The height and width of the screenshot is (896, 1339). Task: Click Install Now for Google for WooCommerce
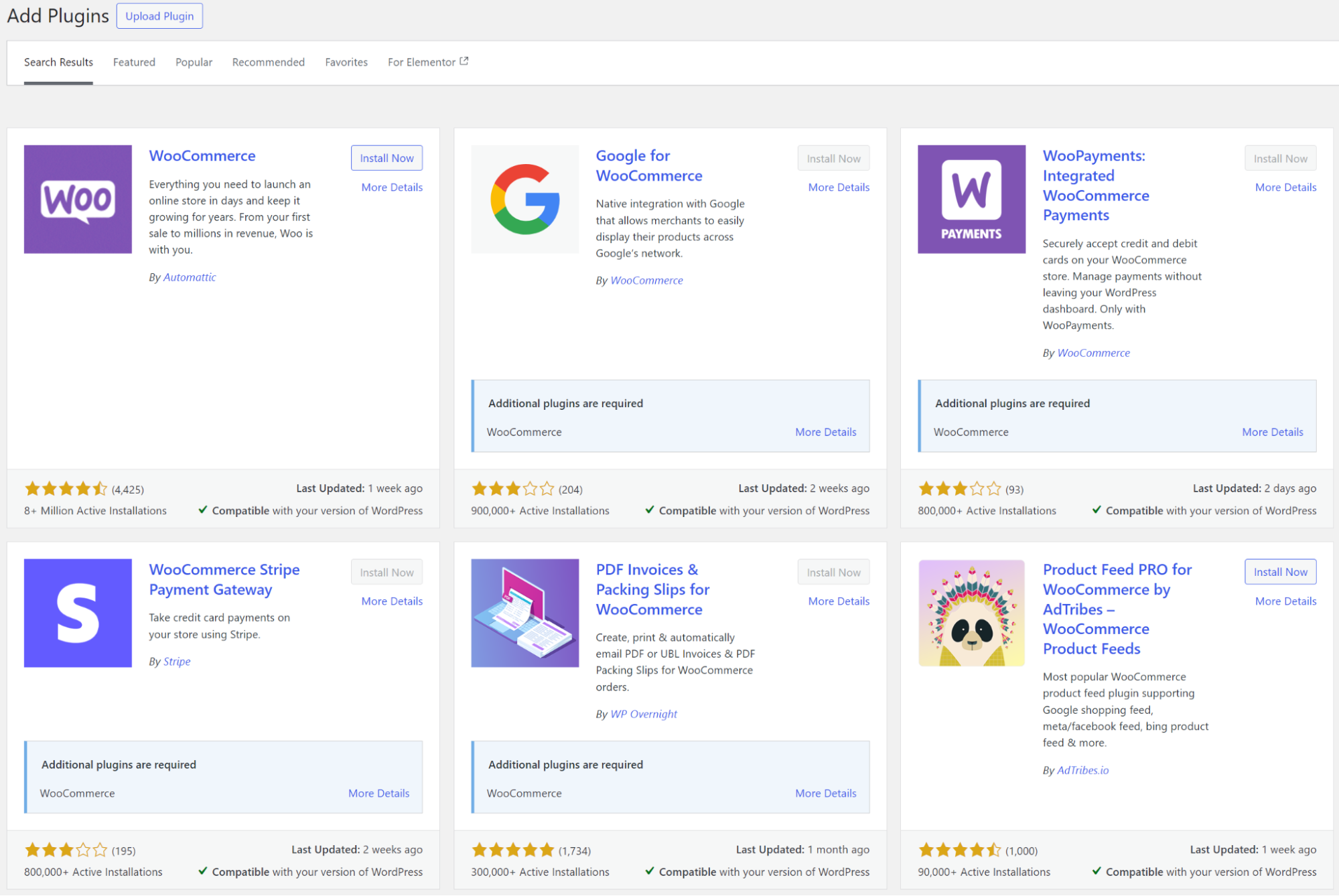[833, 158]
